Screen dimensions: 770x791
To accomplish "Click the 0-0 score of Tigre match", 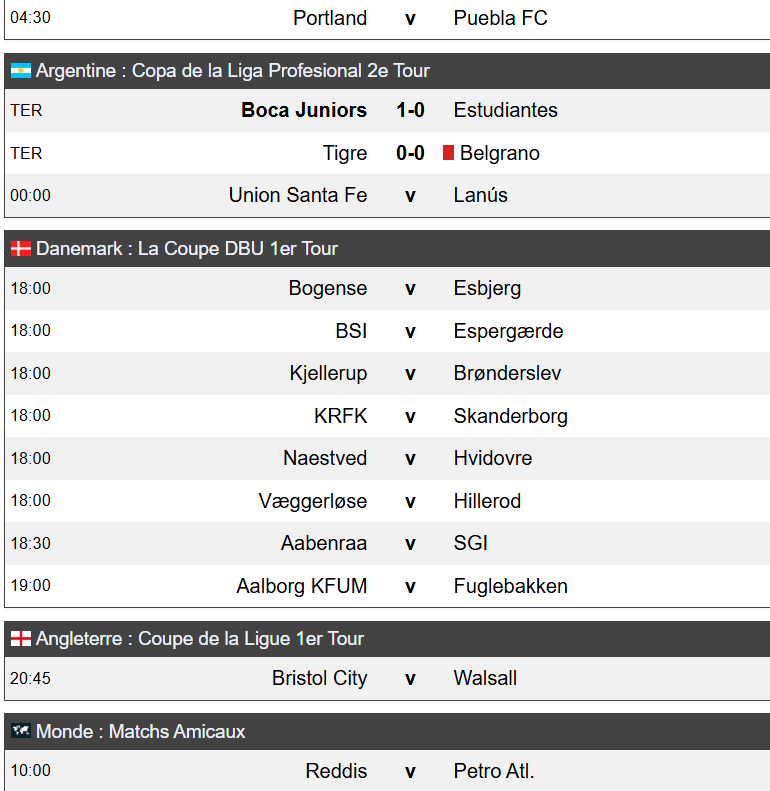I will [410, 153].
